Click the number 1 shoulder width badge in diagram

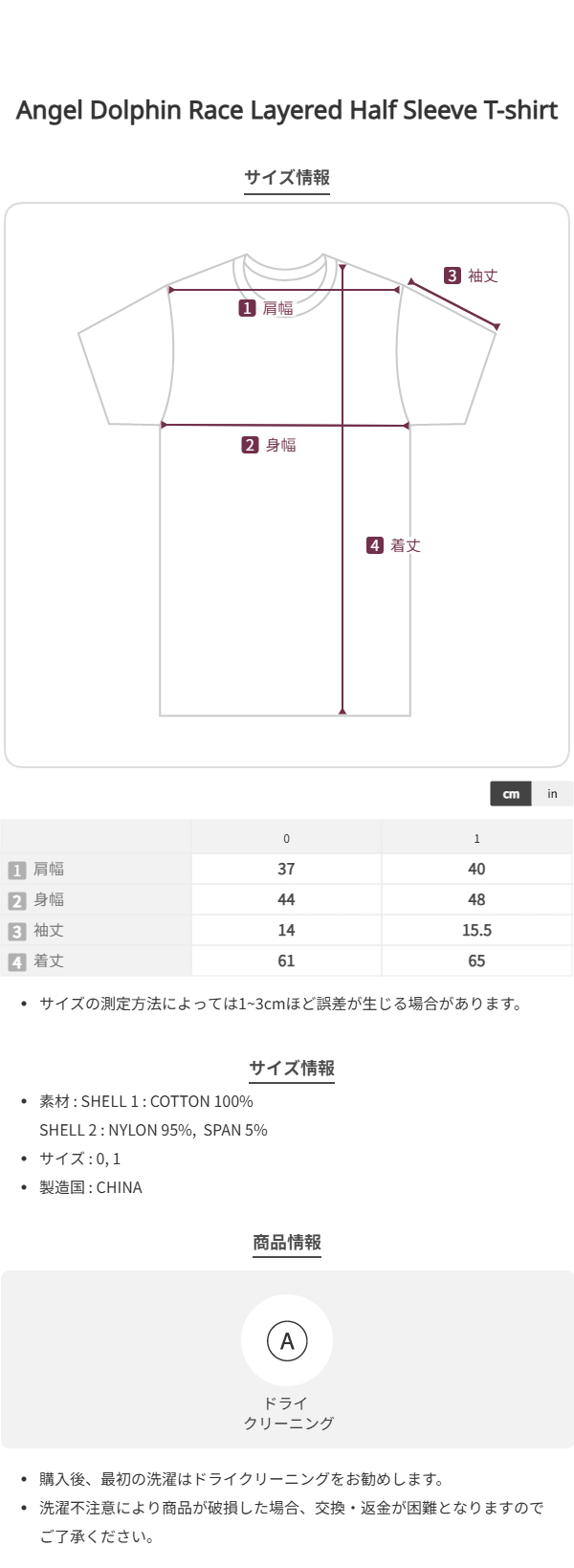tap(247, 308)
